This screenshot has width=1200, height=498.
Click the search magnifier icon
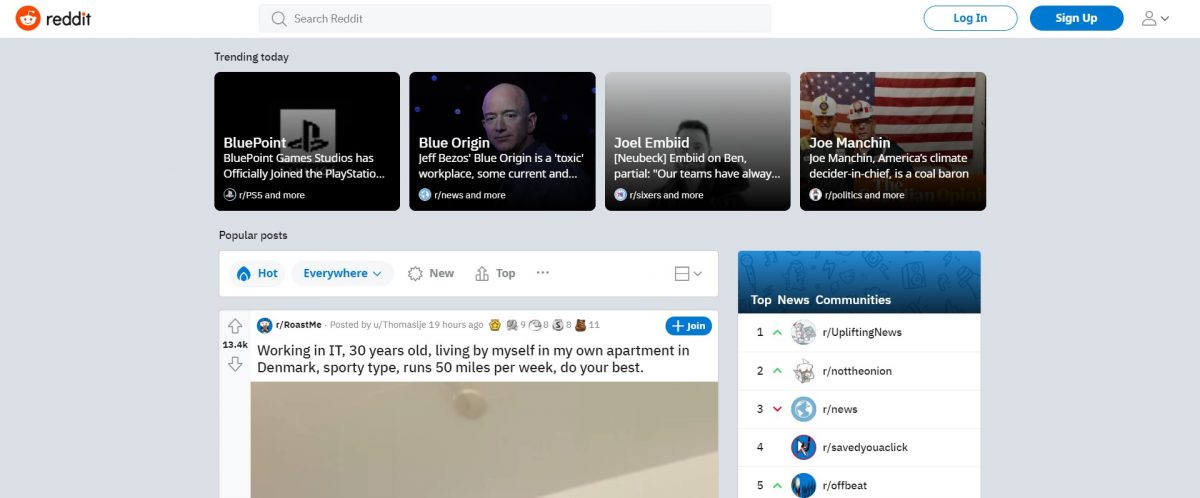click(278, 18)
